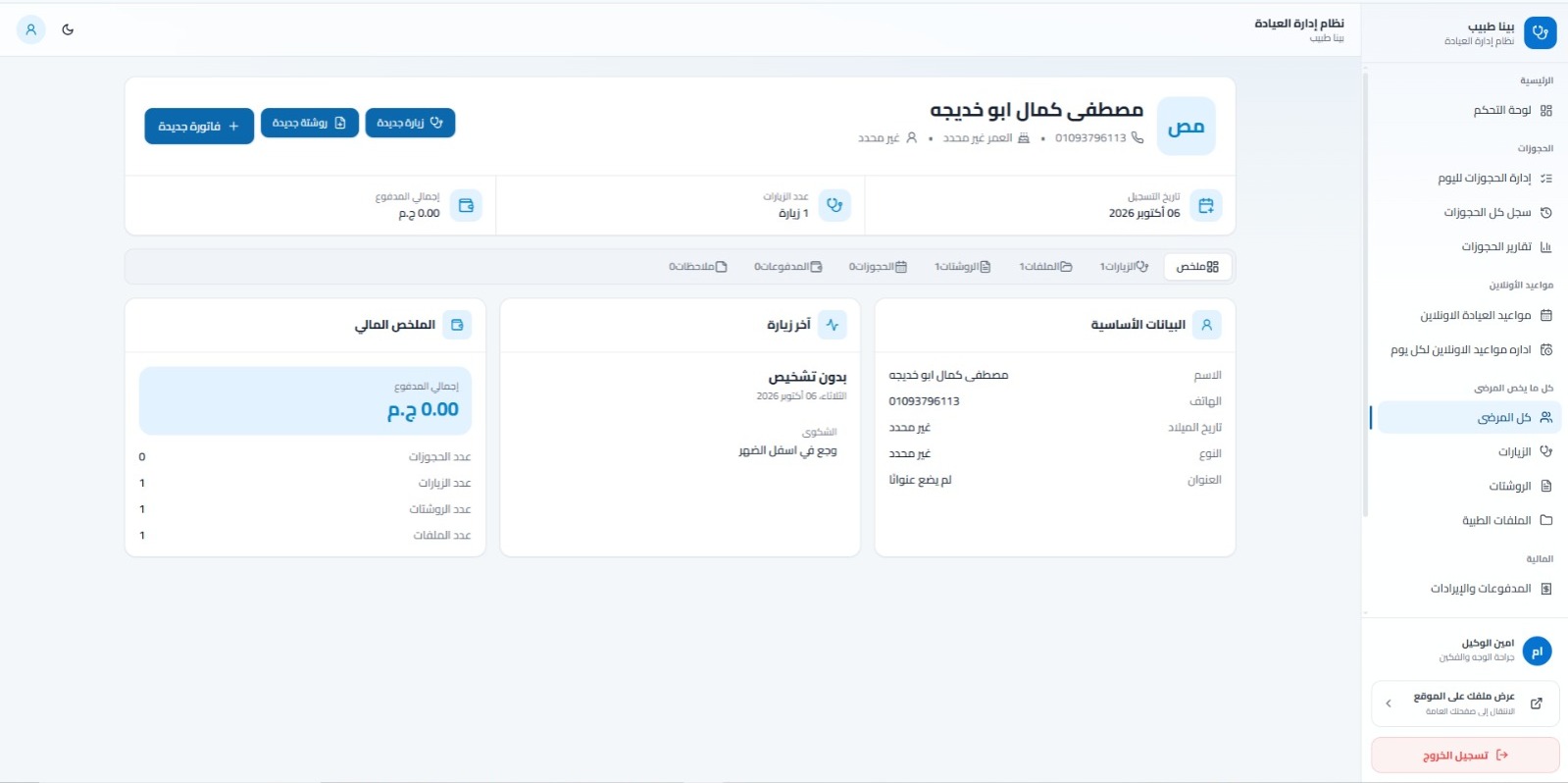Click the آخر زيارة activity icon
The image size is (1568, 783).
click(x=833, y=325)
